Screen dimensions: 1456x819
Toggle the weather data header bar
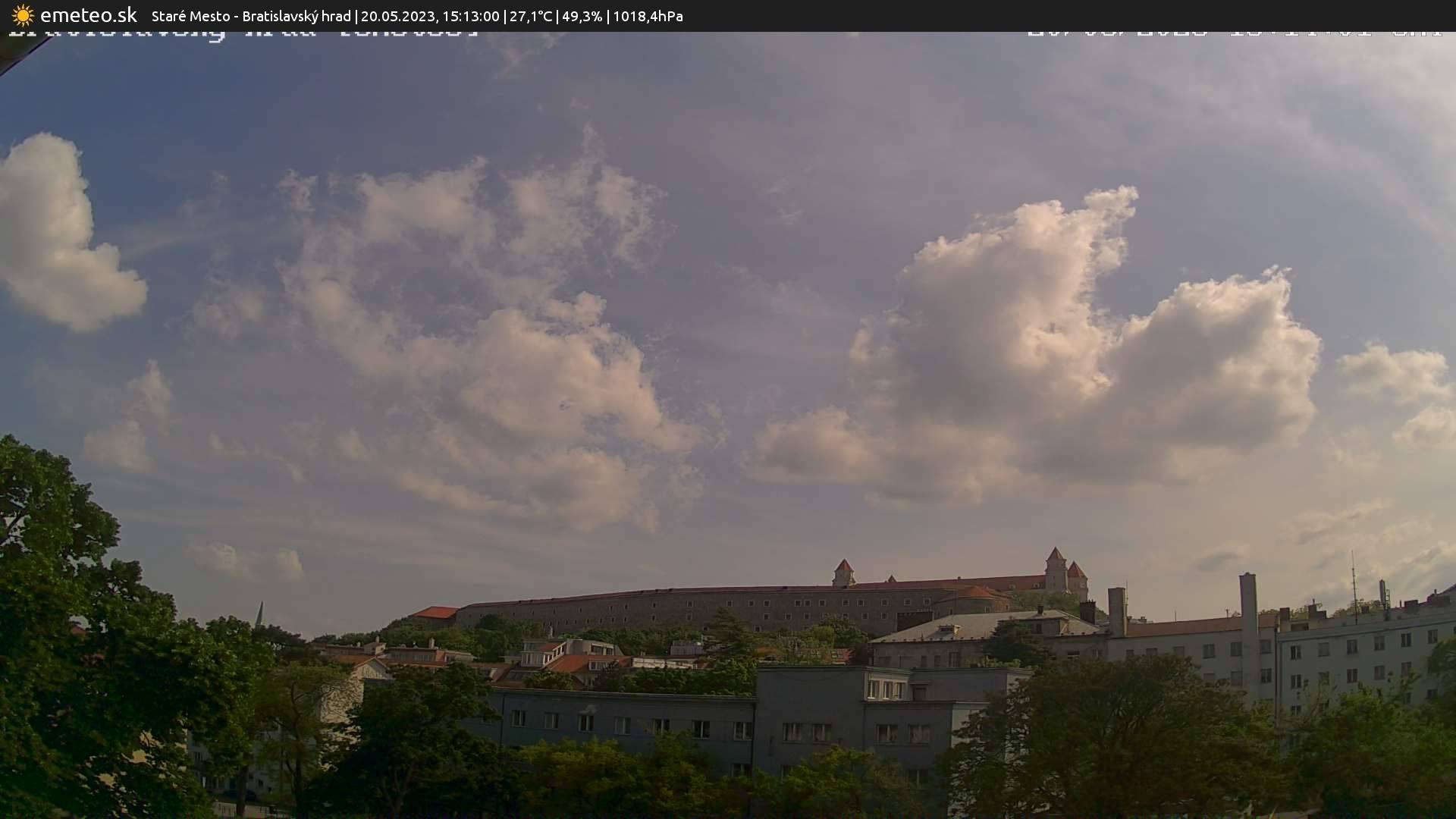[728, 16]
